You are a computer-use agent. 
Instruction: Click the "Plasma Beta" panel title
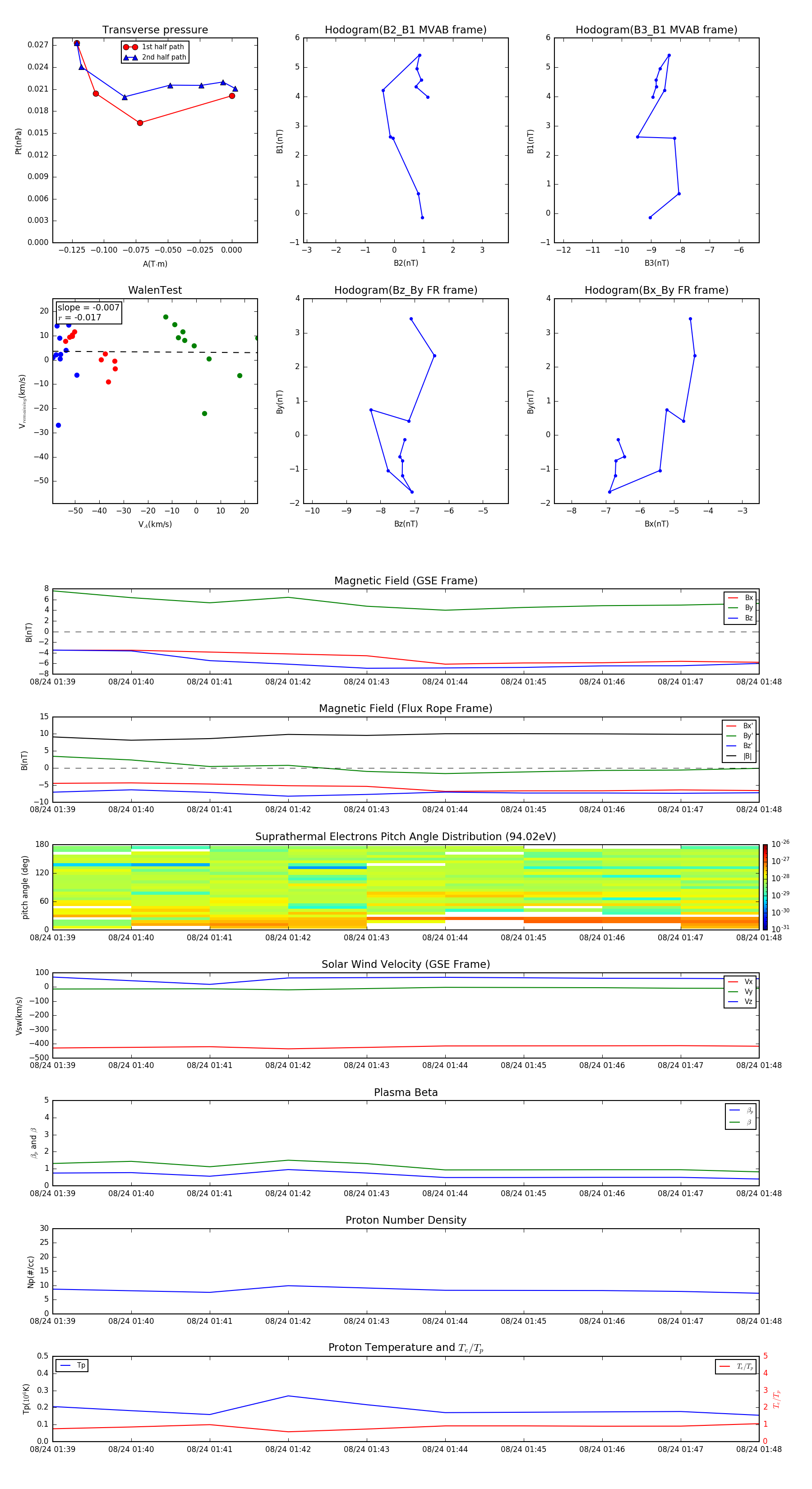pyautogui.click(x=406, y=1092)
